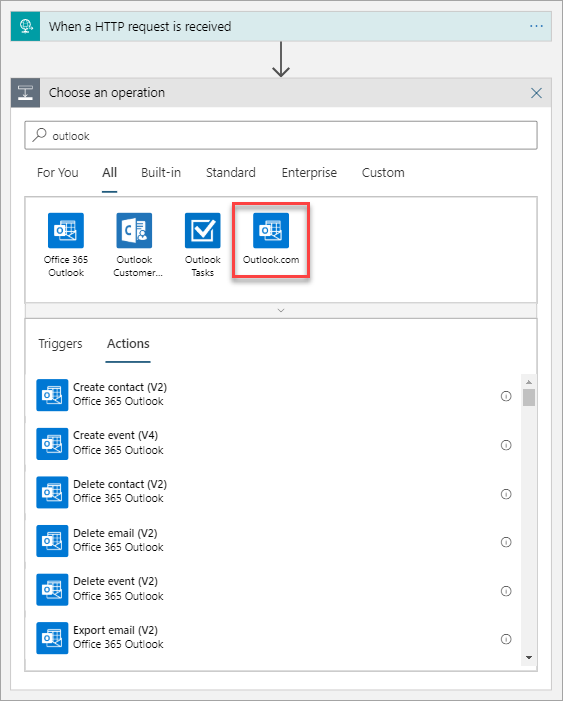
Task: Show info for Delete email (V2)
Action: [506, 542]
